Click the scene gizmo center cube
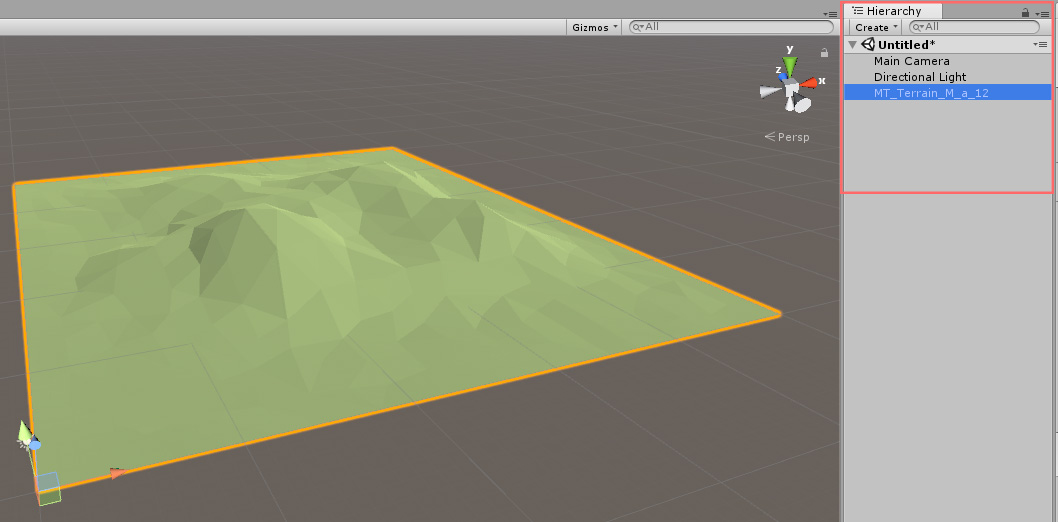 (791, 88)
